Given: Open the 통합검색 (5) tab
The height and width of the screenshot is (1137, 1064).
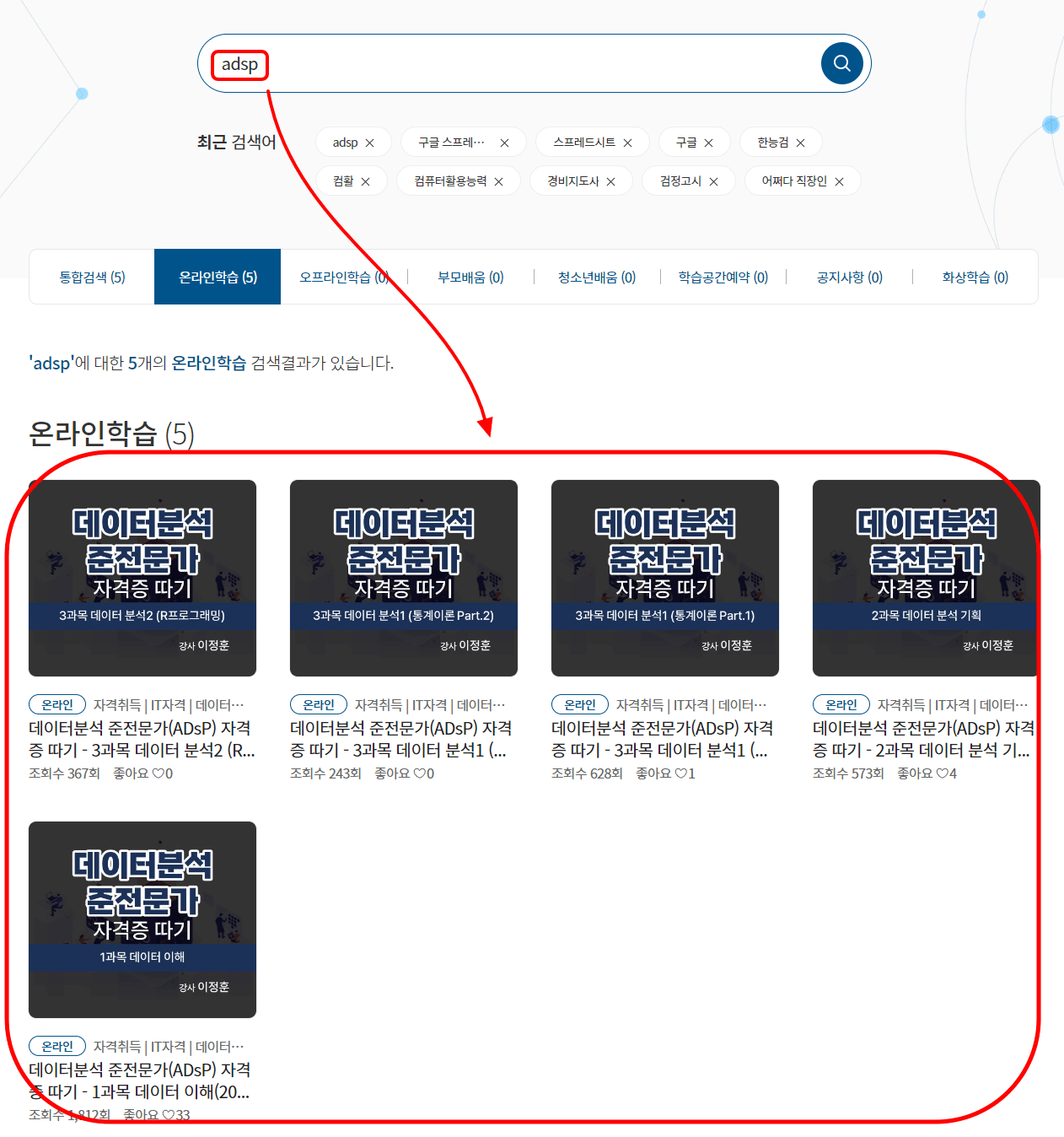Looking at the screenshot, I should (x=92, y=277).
